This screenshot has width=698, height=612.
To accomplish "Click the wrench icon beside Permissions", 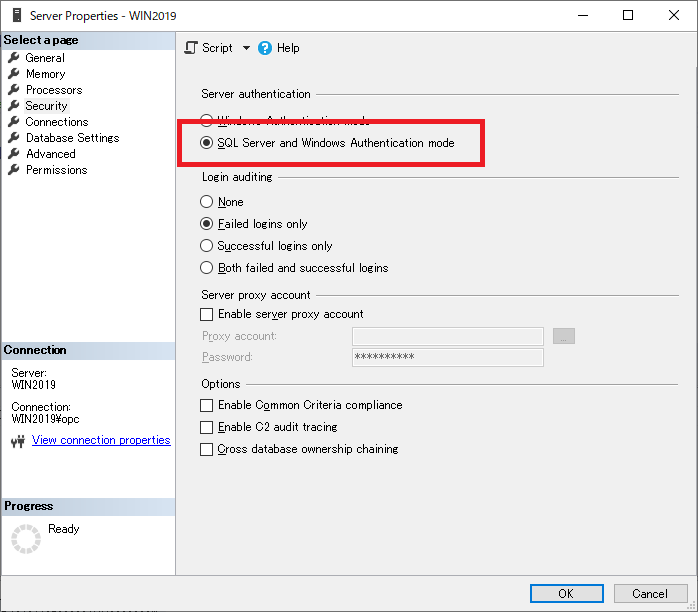I will coord(14,170).
